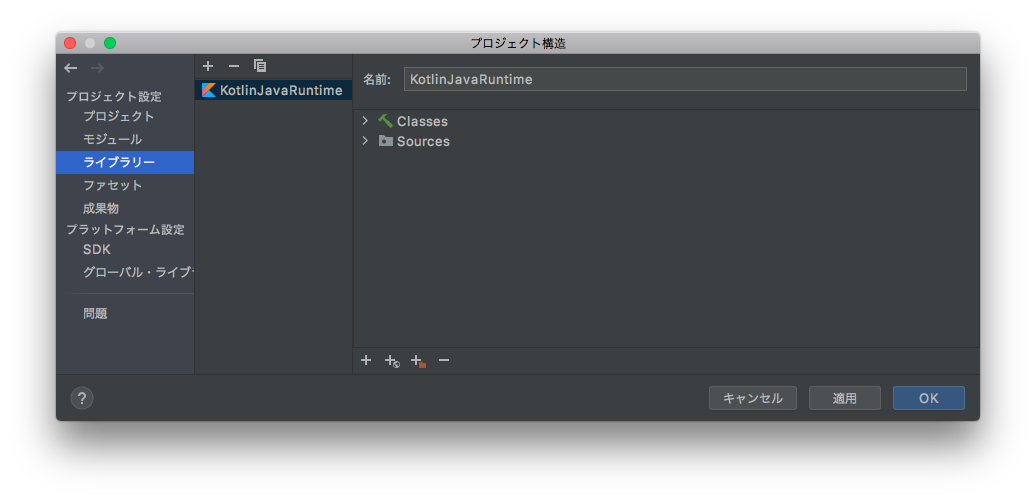Select KotlinJavaRuntime in the library list
Viewport: 1036px width, 501px height.
(280, 90)
